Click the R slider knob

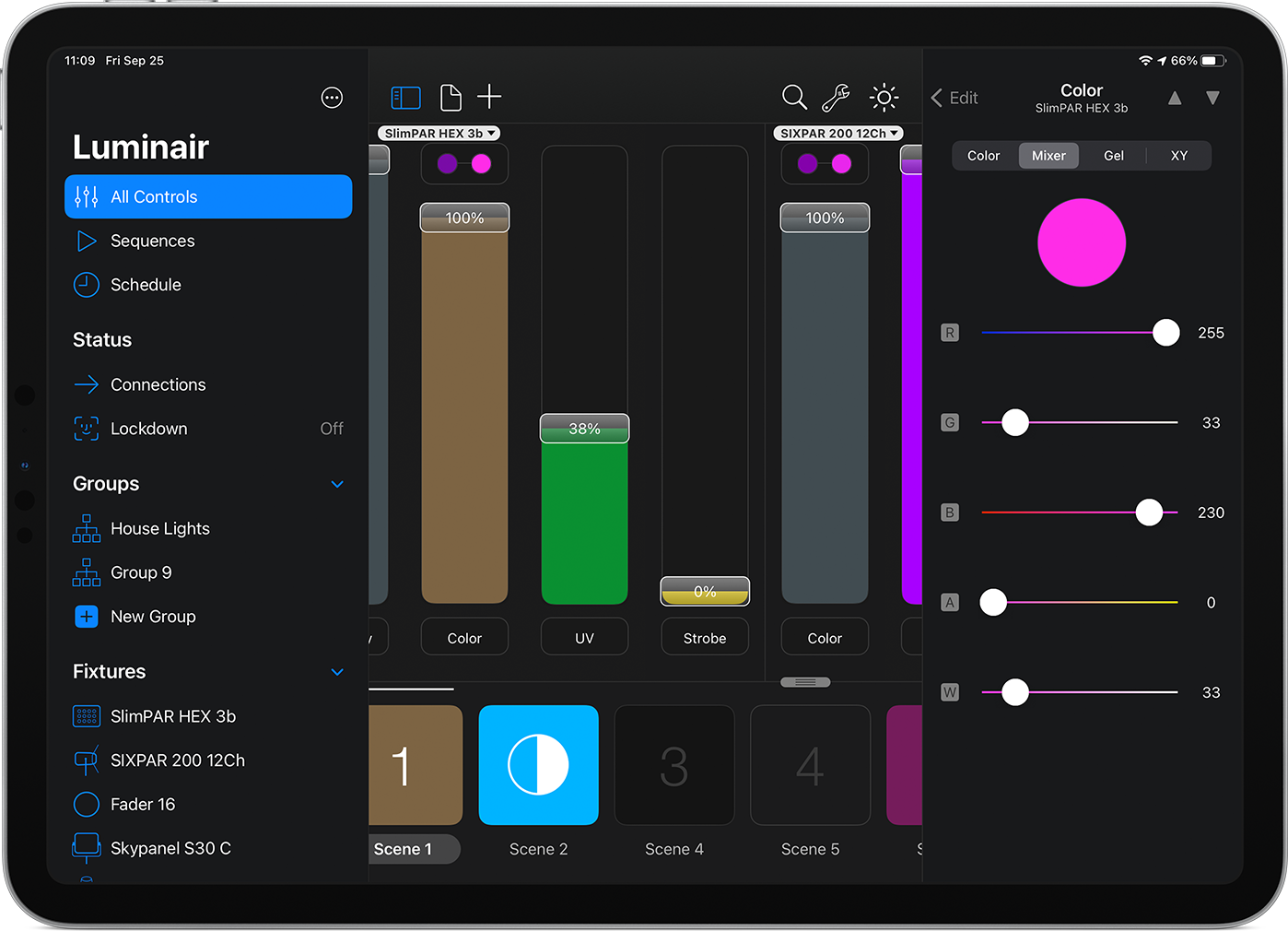click(x=1166, y=333)
